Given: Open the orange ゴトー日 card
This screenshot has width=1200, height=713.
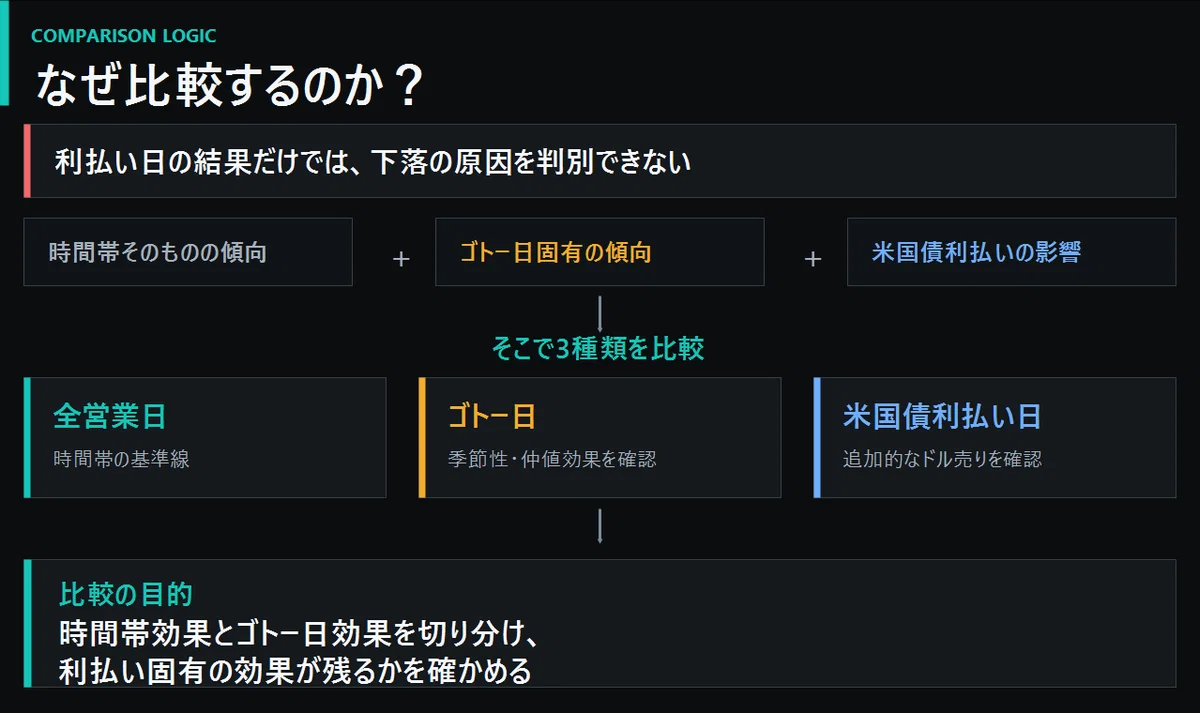Looking at the screenshot, I should [x=600, y=437].
